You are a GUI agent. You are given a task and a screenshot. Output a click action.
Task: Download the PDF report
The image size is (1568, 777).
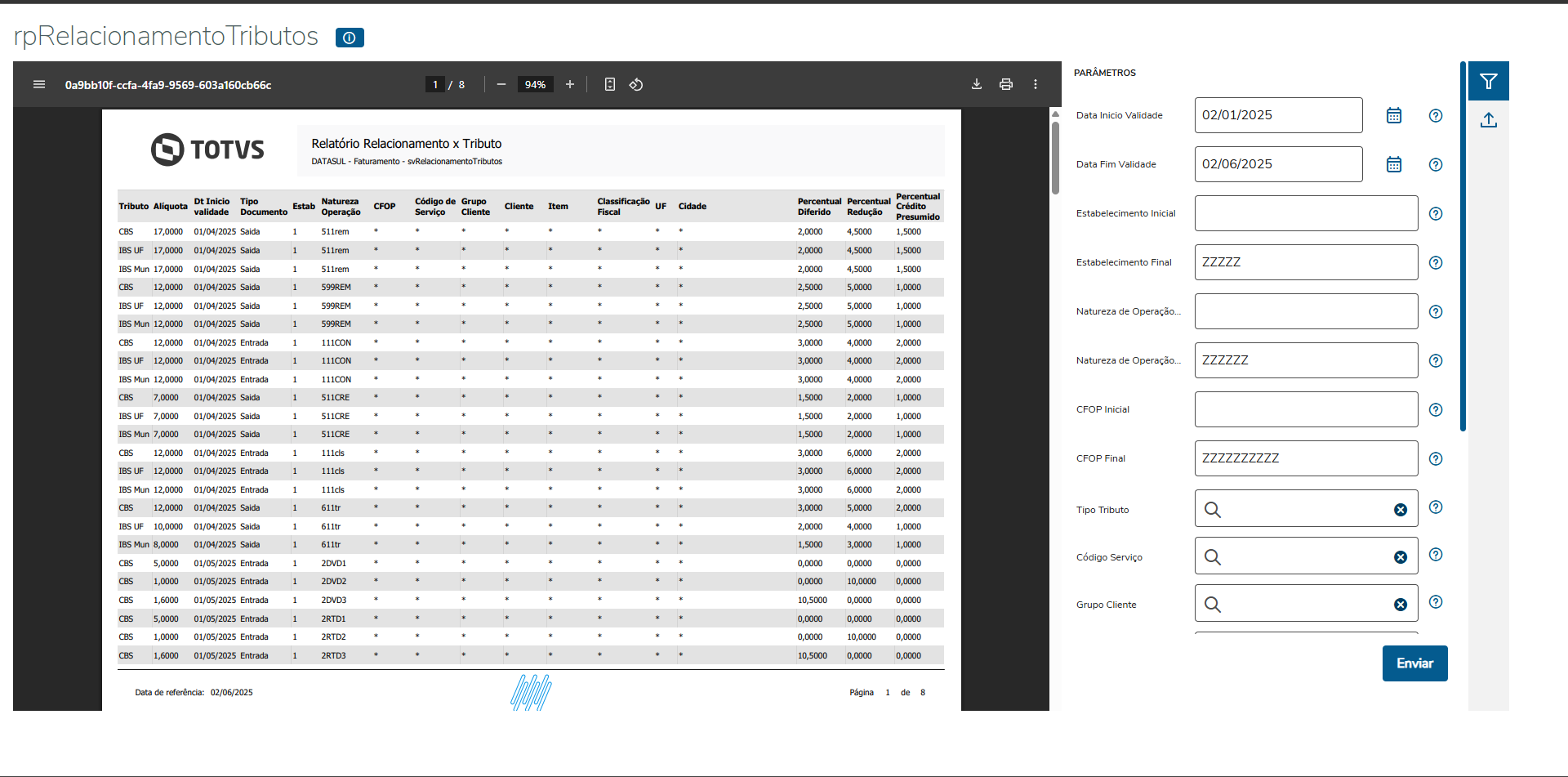pos(977,84)
